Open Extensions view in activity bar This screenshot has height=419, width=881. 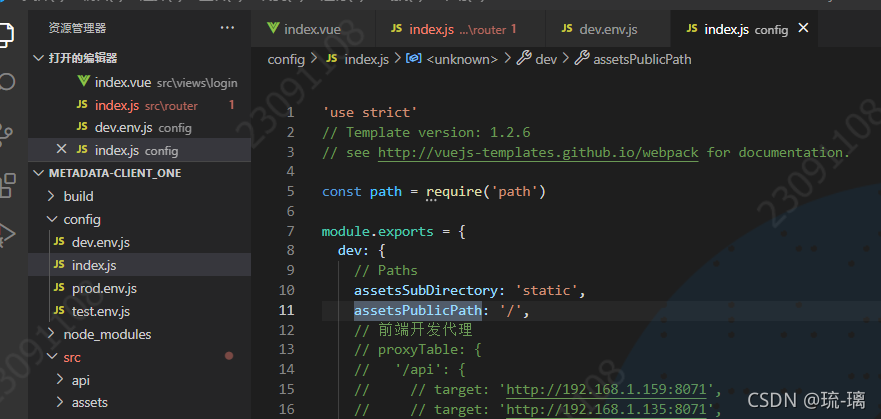[7, 185]
